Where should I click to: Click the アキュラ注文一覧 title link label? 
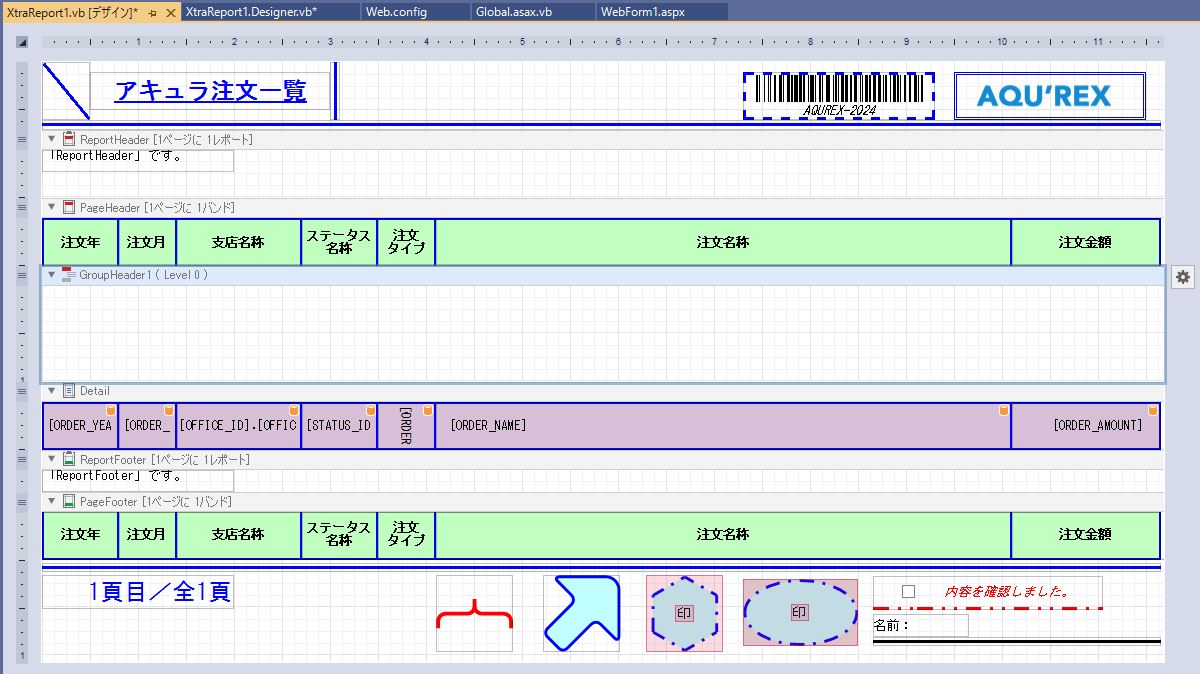[210, 91]
